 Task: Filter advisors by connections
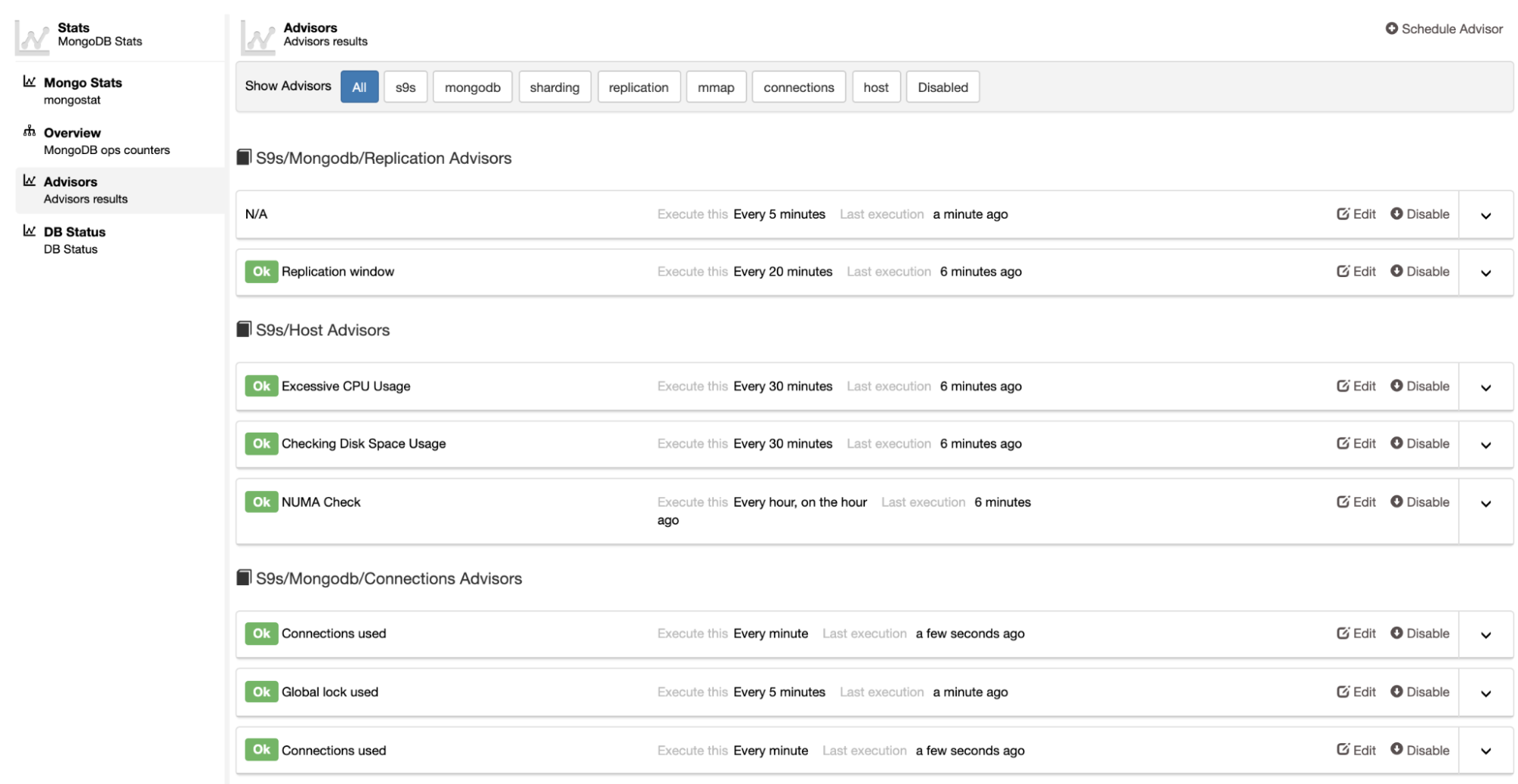pyautogui.click(x=799, y=87)
